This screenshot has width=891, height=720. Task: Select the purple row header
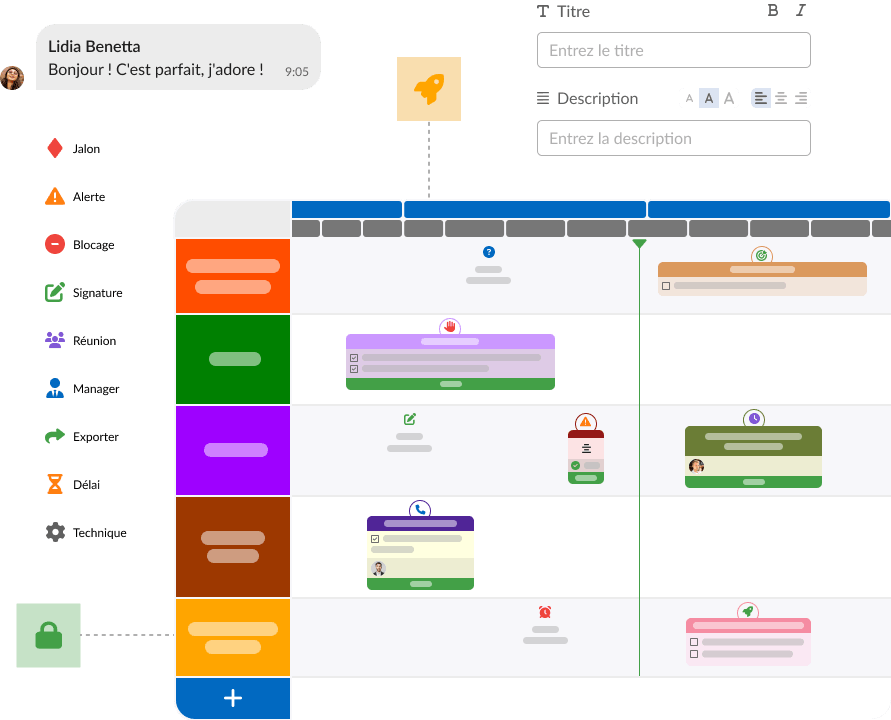(x=233, y=450)
